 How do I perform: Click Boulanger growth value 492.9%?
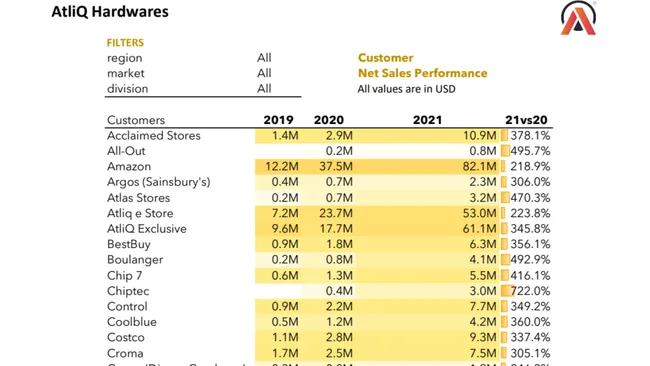click(530, 260)
